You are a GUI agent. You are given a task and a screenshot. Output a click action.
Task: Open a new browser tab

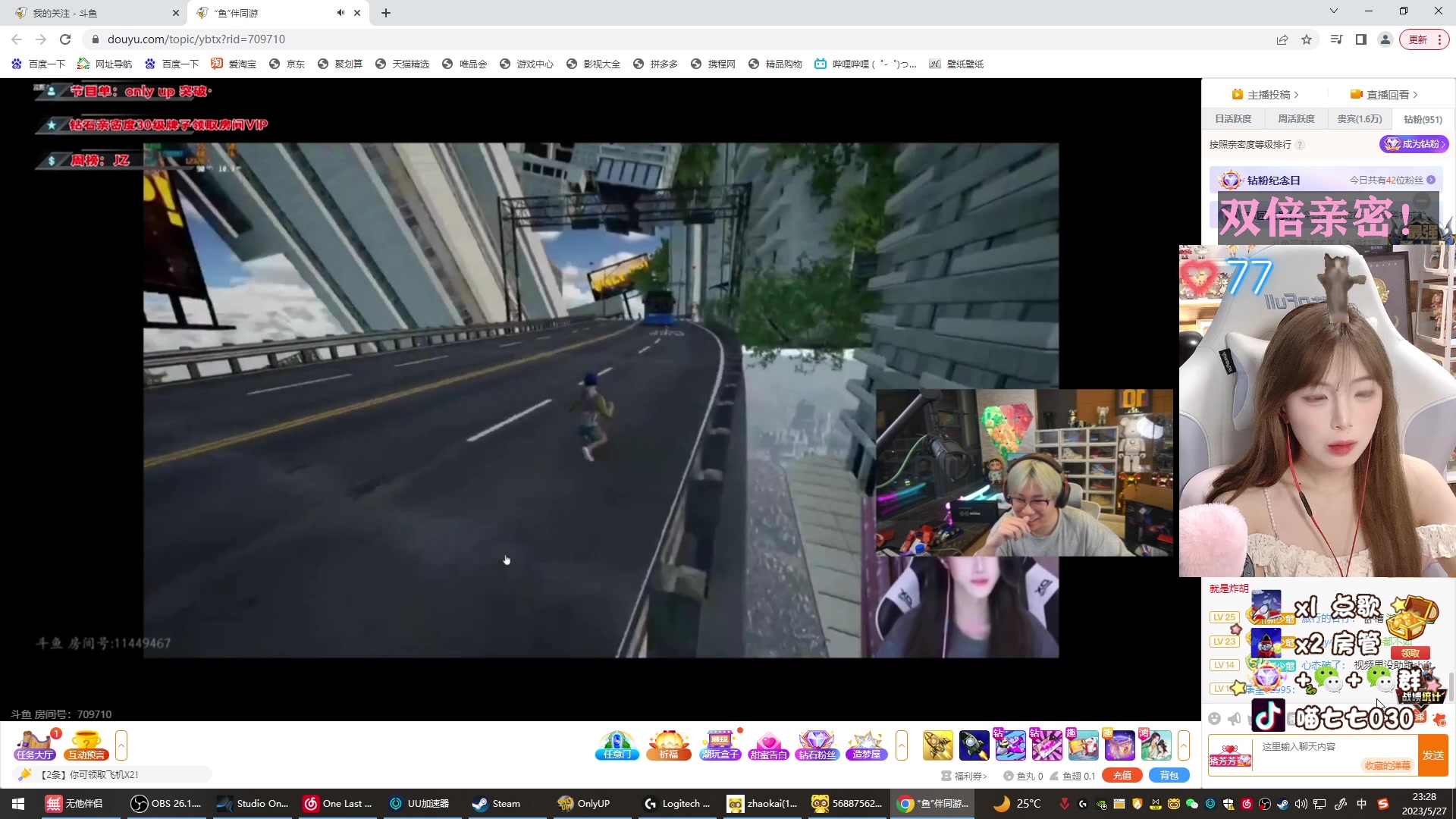click(386, 13)
